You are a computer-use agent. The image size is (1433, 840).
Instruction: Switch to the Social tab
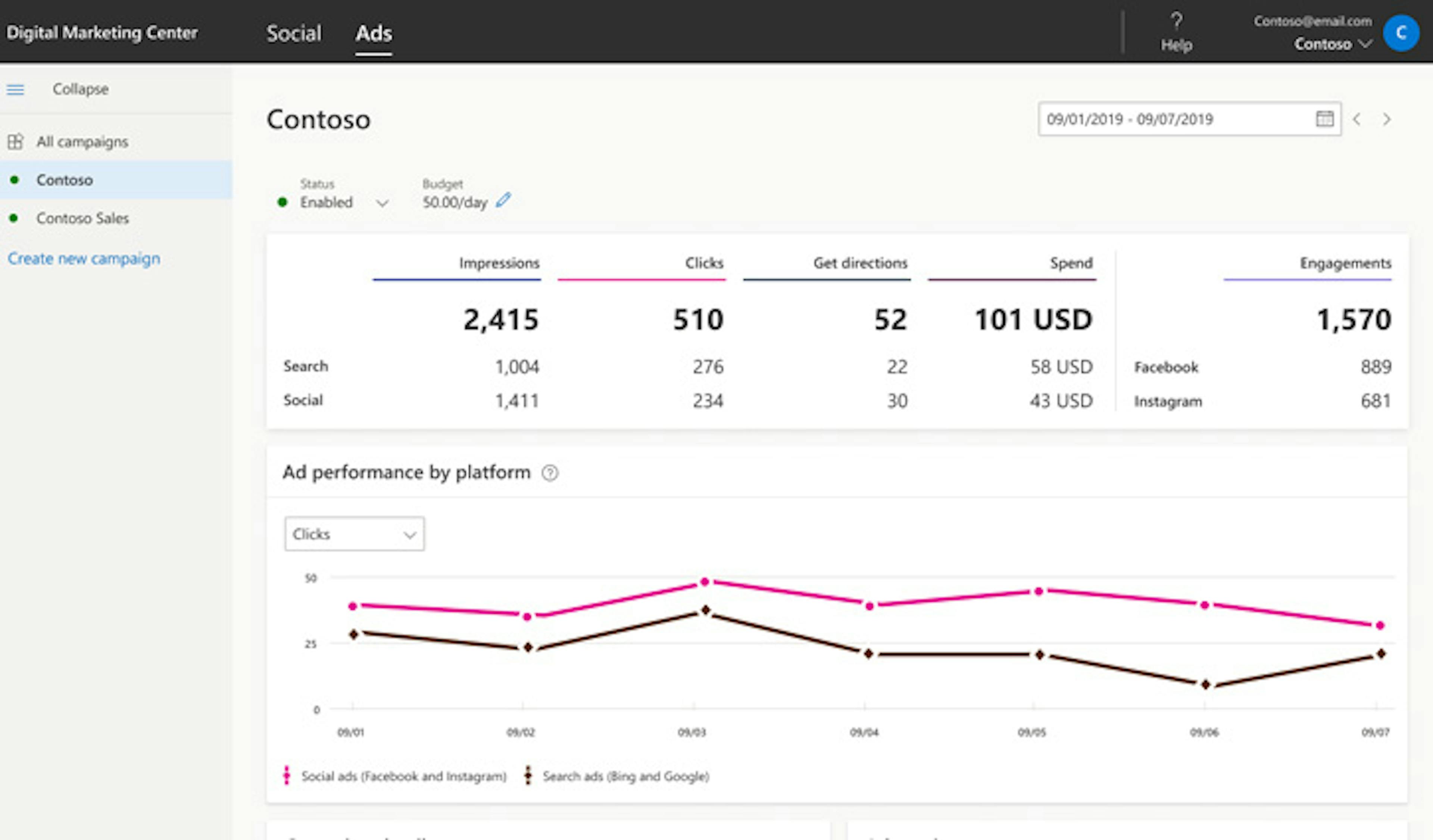[x=293, y=34]
